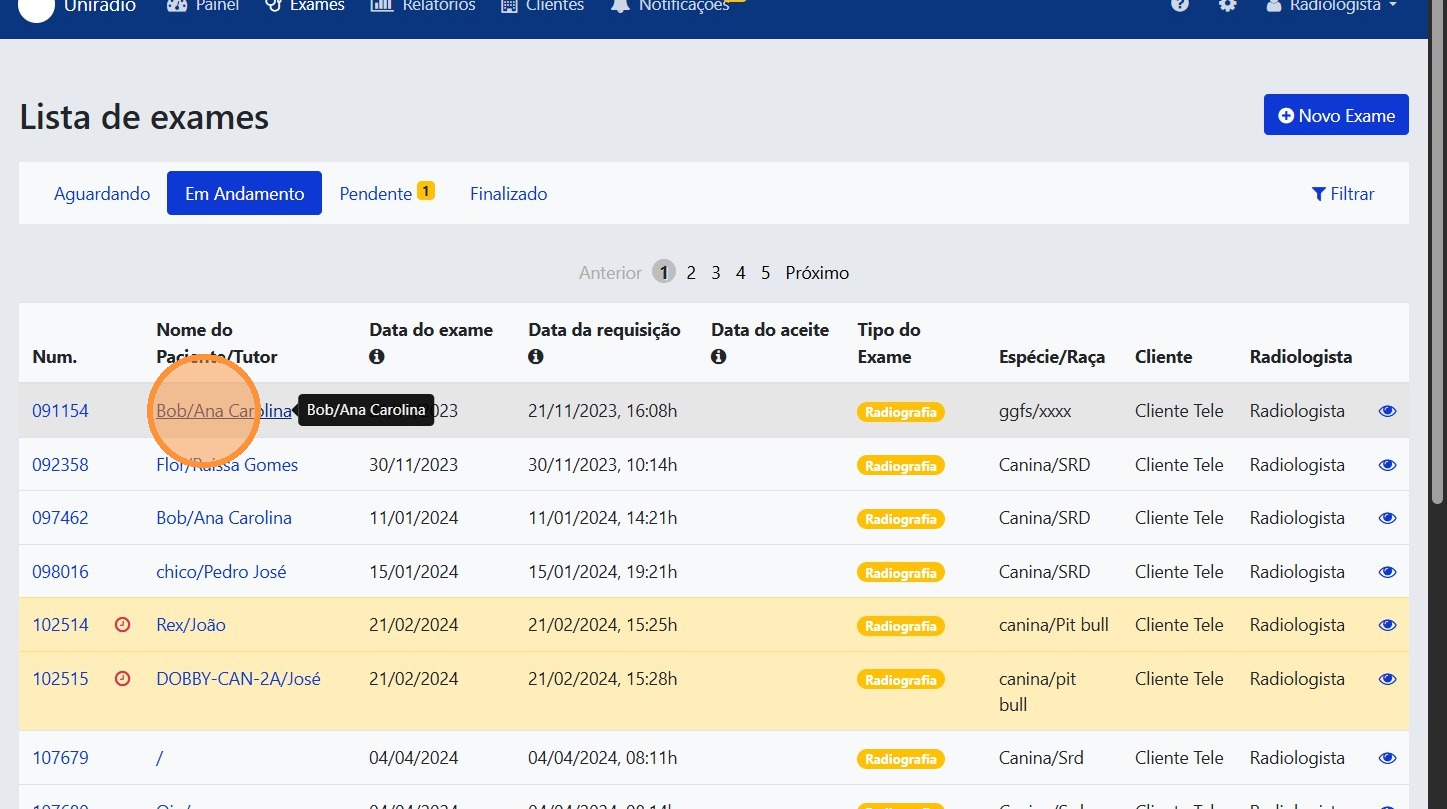1447x809 pixels.
Task: Go to Próximo page of exams
Action: [x=817, y=273]
